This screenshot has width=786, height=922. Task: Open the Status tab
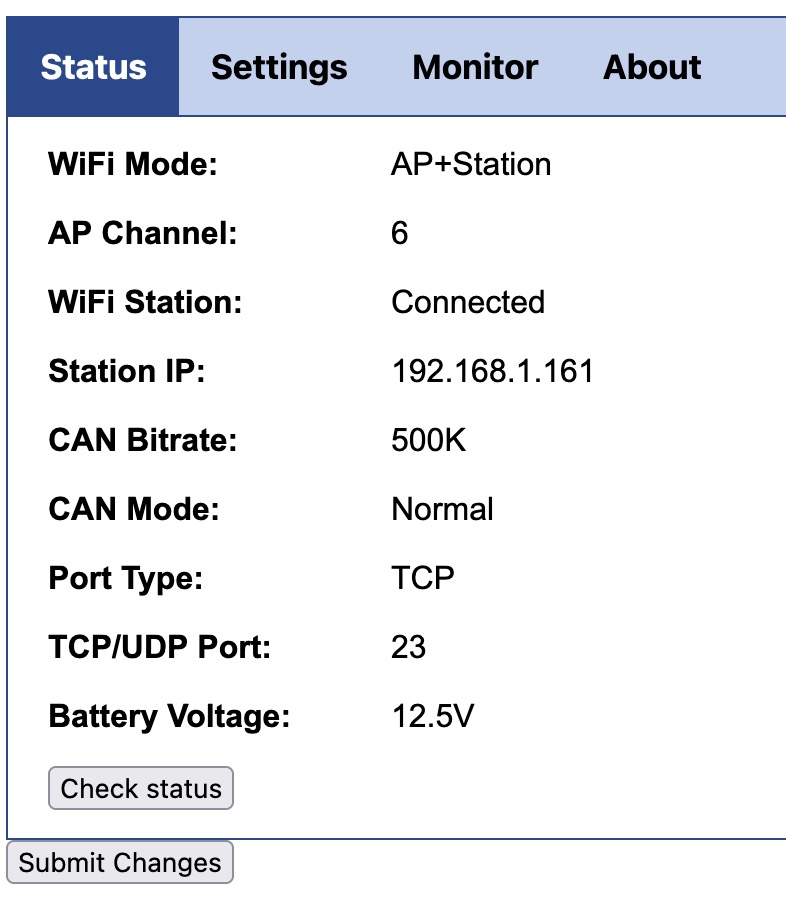tap(93, 66)
